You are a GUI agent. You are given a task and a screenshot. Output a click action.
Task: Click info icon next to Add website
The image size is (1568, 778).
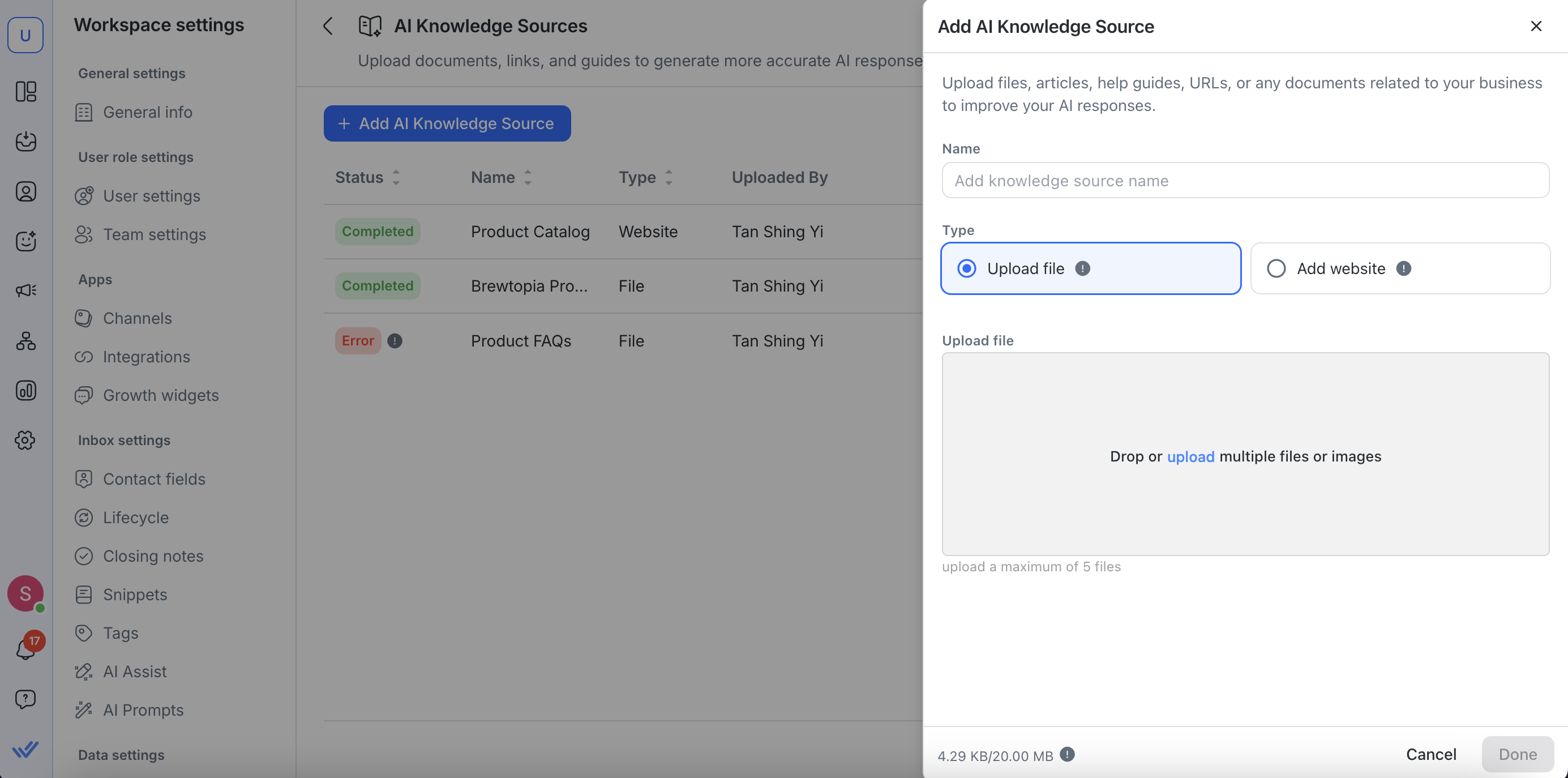pyautogui.click(x=1404, y=268)
